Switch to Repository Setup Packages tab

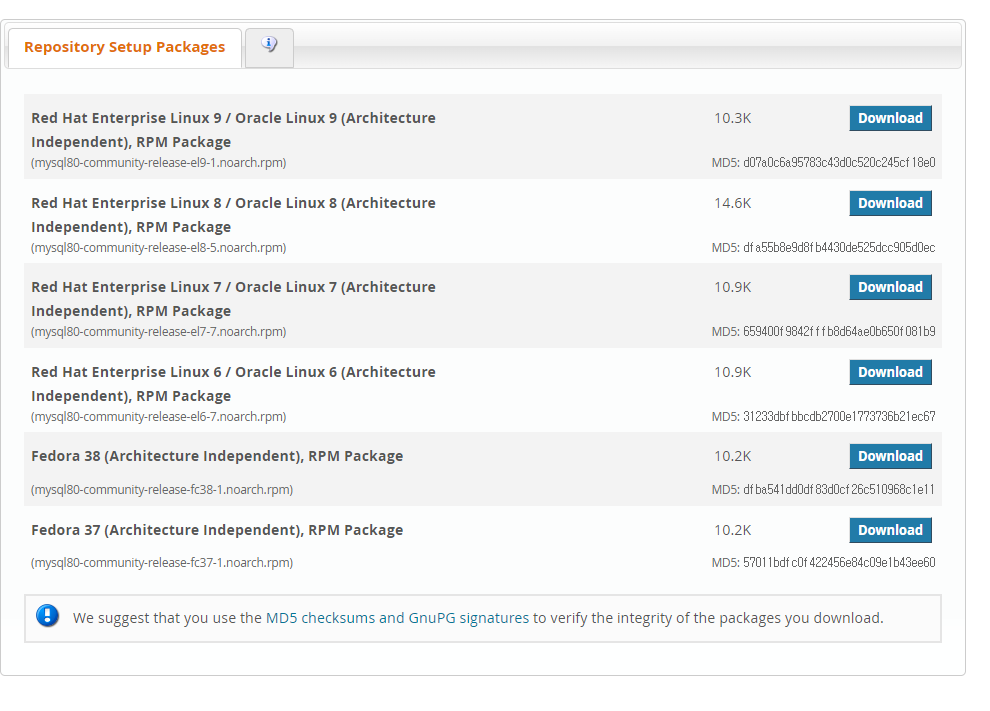pos(124,47)
